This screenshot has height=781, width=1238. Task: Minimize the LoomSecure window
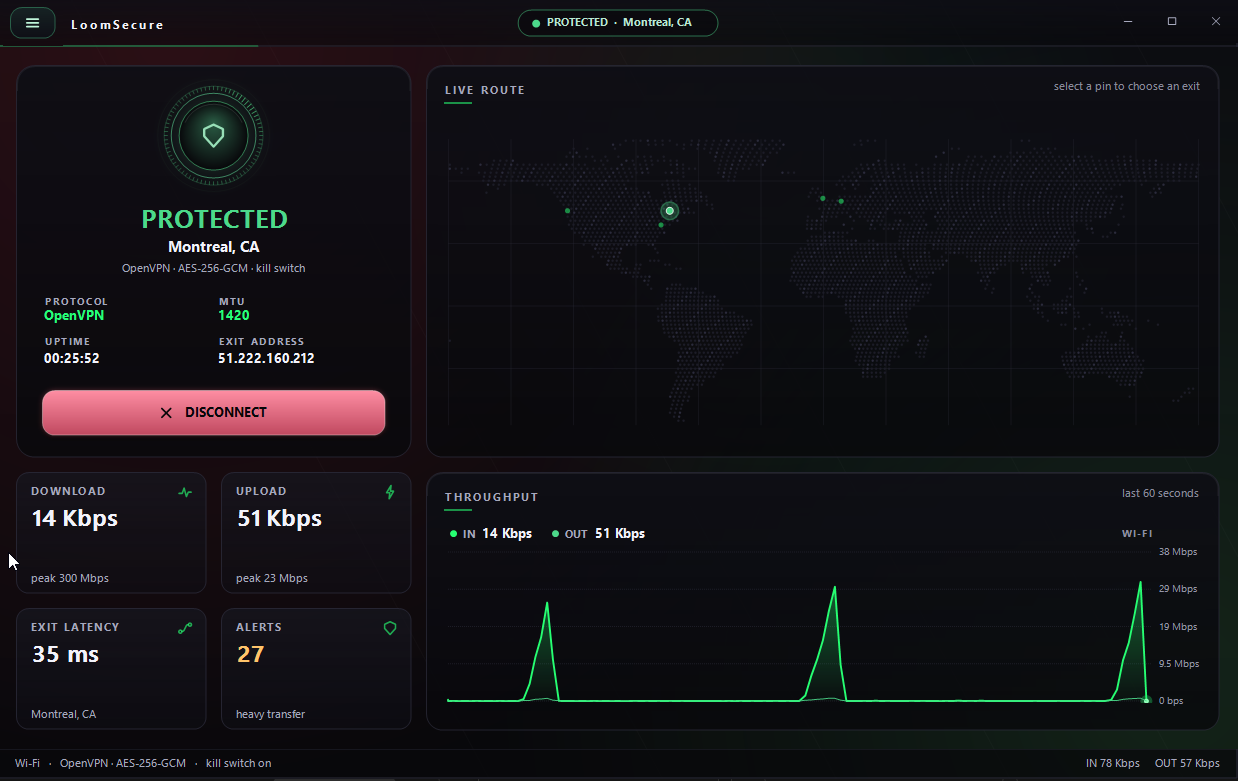click(1128, 21)
